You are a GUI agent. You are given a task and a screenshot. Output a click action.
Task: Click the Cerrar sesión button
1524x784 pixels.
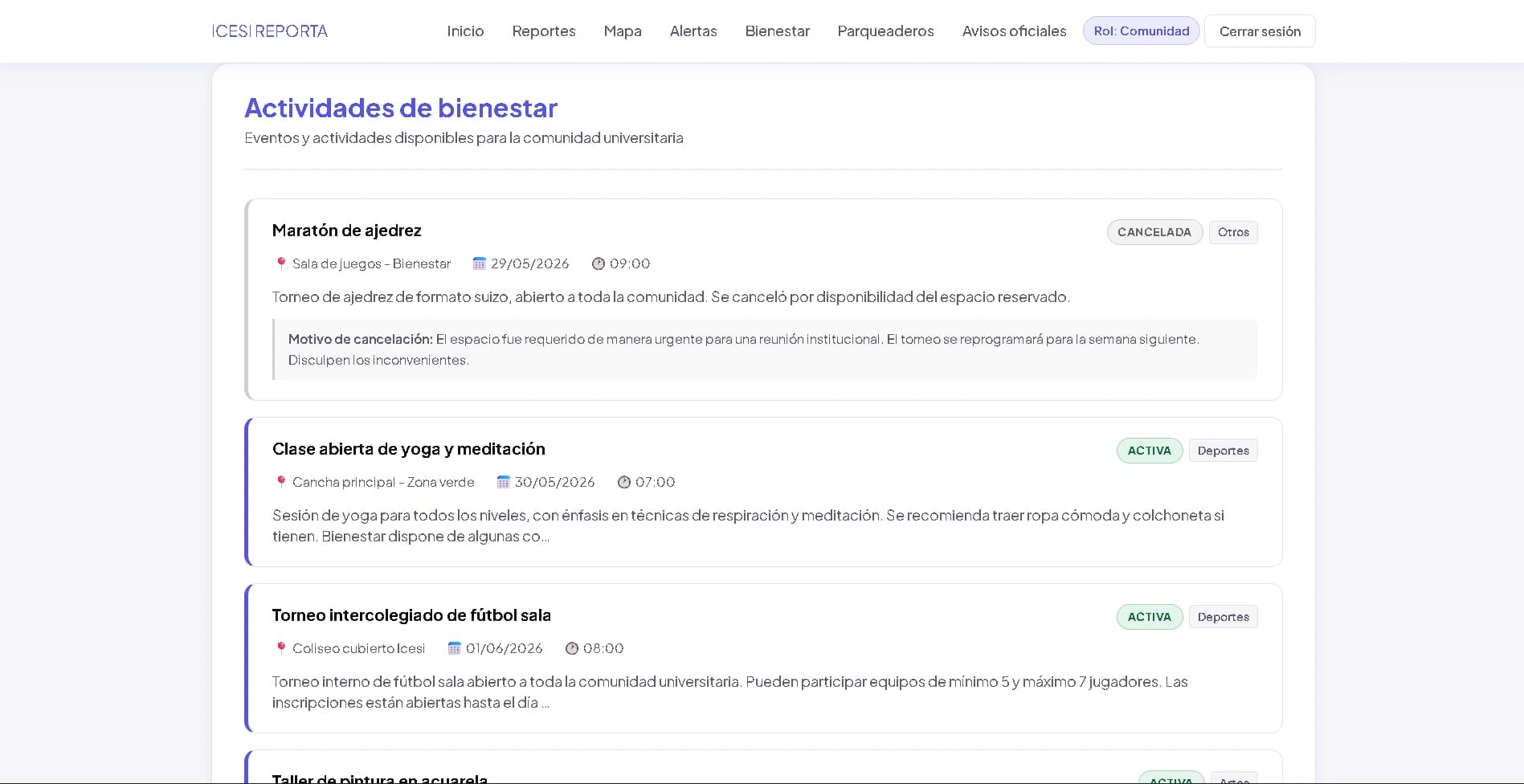coord(1260,31)
